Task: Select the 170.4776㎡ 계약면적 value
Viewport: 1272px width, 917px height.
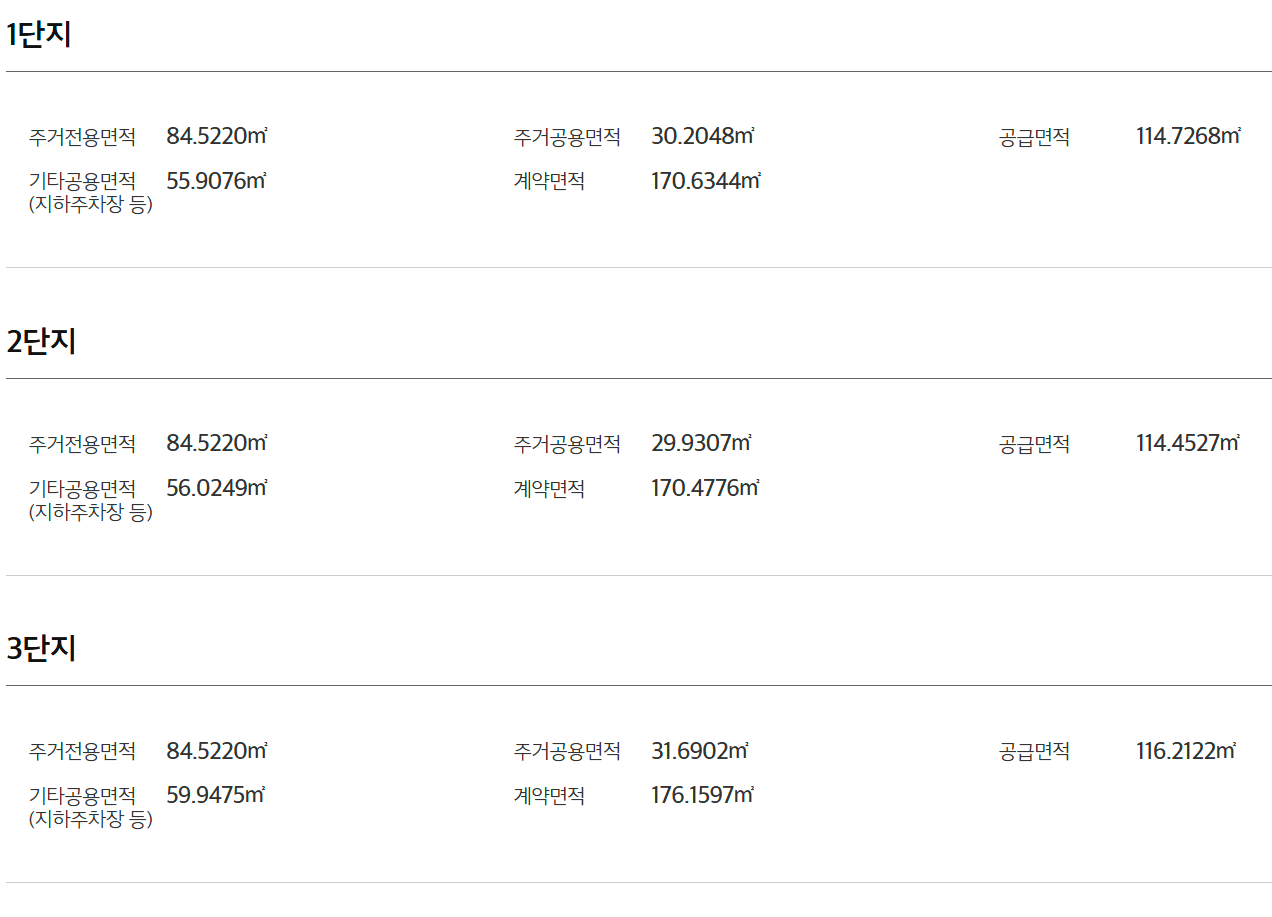Action: tap(705, 488)
